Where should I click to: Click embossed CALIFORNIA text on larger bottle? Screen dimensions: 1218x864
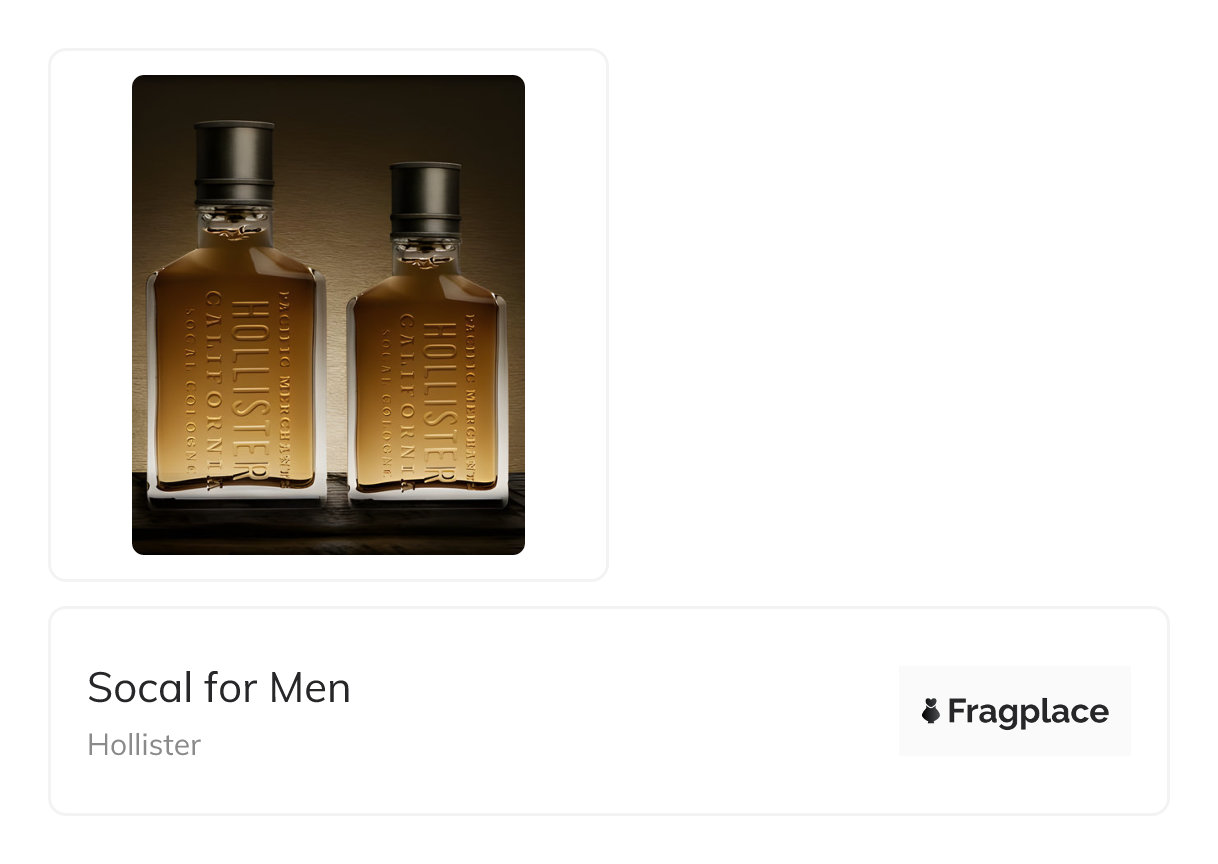pos(214,390)
